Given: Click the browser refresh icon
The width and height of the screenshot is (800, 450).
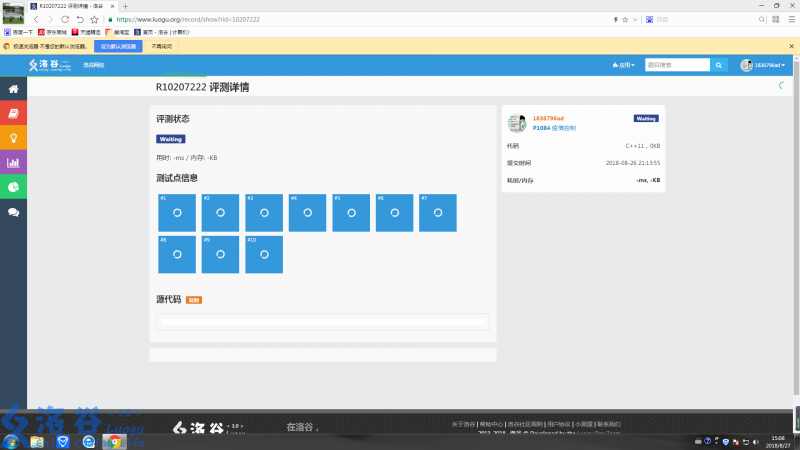Looking at the screenshot, I should (x=65, y=19).
